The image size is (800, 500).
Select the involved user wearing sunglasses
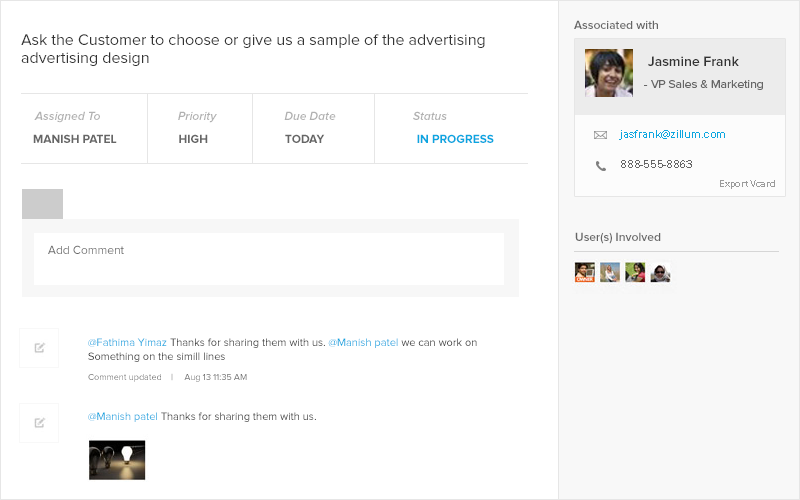660,272
